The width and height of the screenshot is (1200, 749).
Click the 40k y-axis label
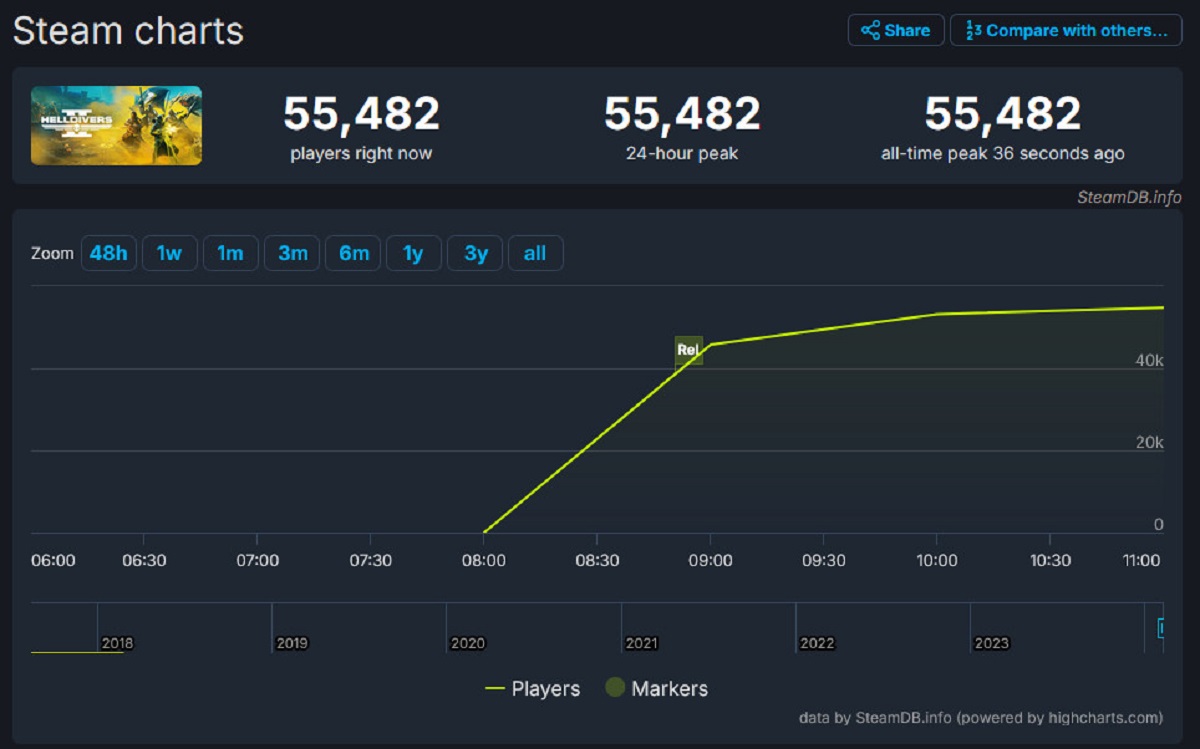[x=1150, y=360]
